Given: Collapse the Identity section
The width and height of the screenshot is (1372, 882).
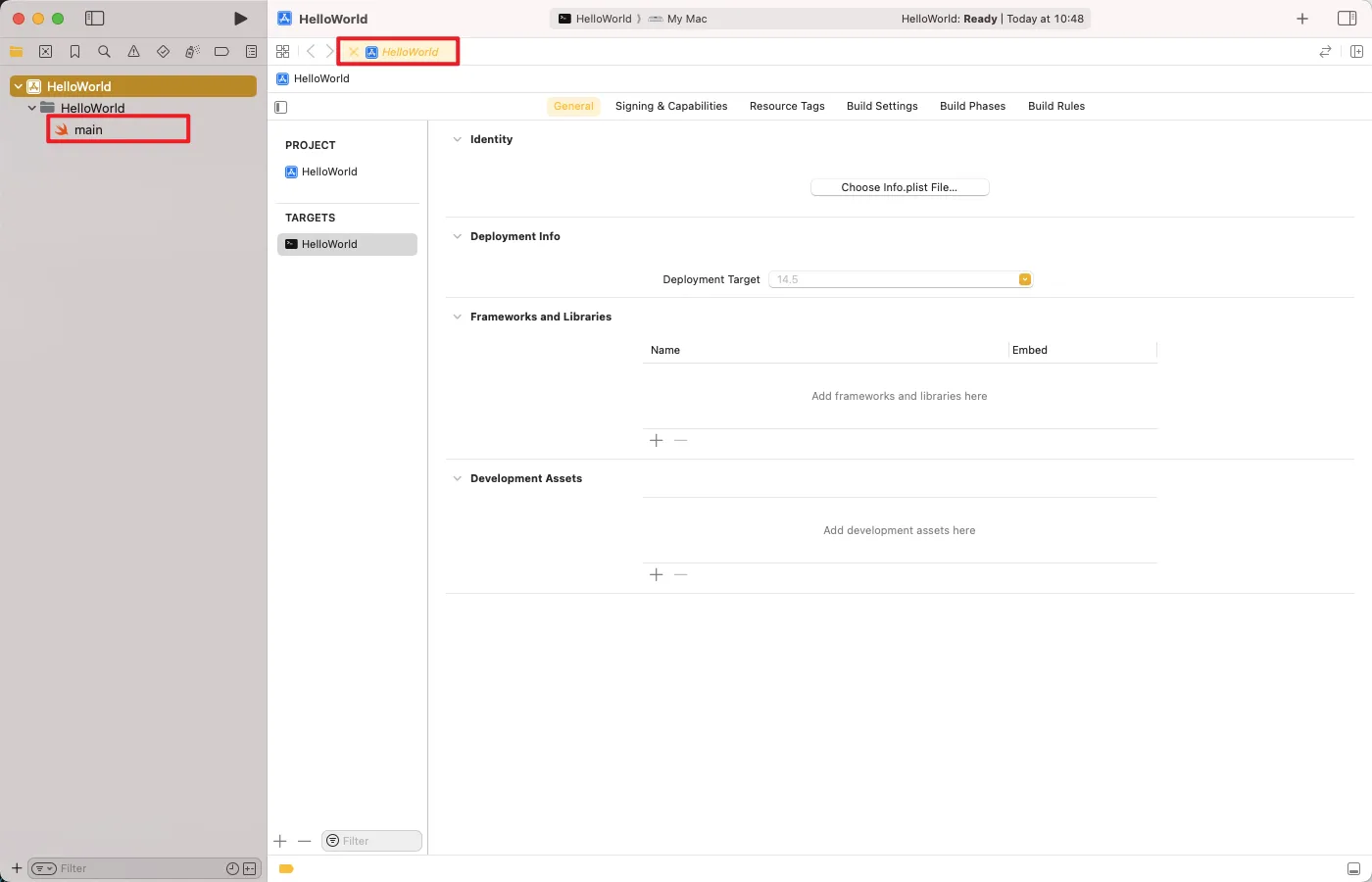Looking at the screenshot, I should point(457,139).
